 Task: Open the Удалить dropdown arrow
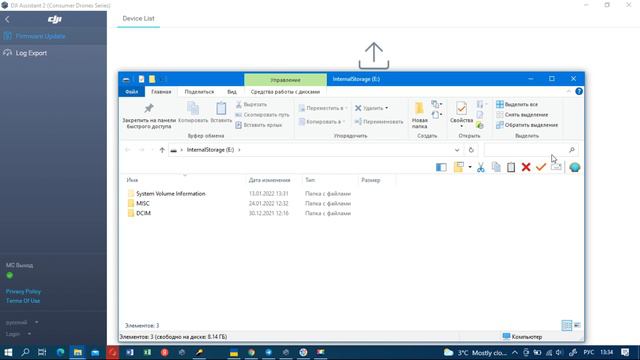pyautogui.click(x=387, y=108)
